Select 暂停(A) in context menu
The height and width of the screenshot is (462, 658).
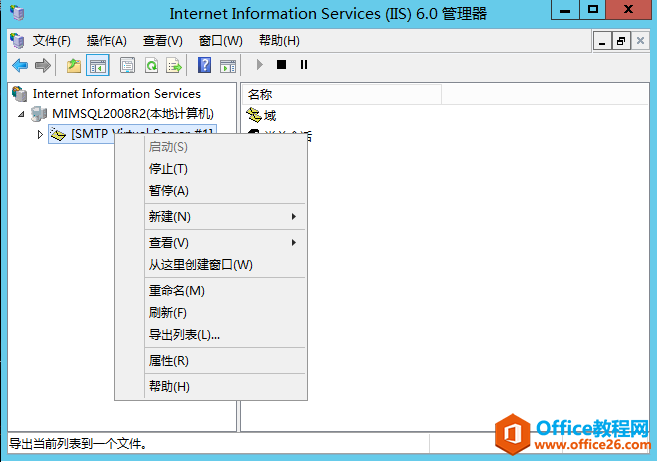[225, 191]
